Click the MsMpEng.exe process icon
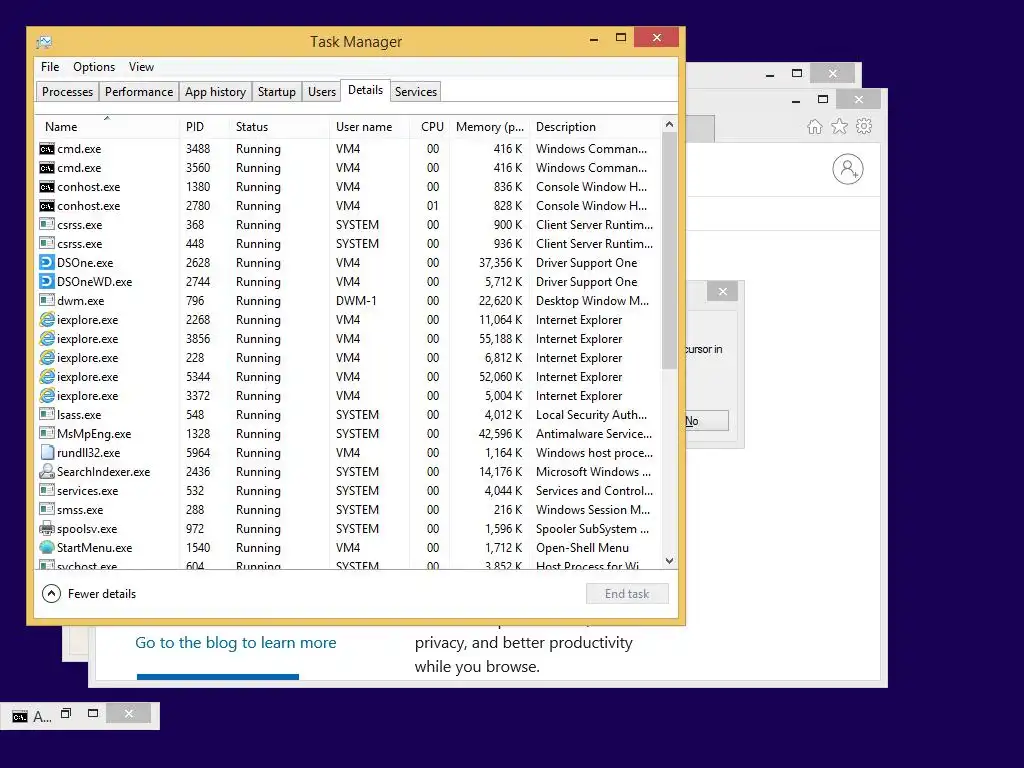1024x768 pixels. (46, 433)
